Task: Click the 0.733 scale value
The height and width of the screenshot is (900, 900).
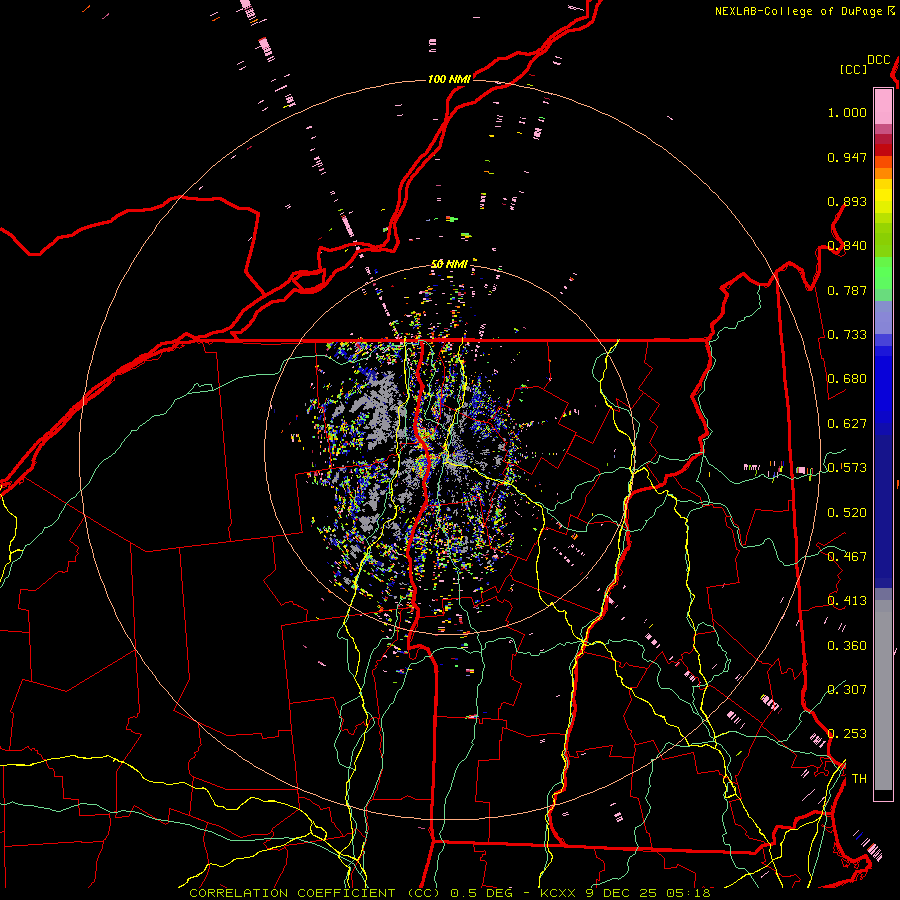Action: tap(847, 335)
